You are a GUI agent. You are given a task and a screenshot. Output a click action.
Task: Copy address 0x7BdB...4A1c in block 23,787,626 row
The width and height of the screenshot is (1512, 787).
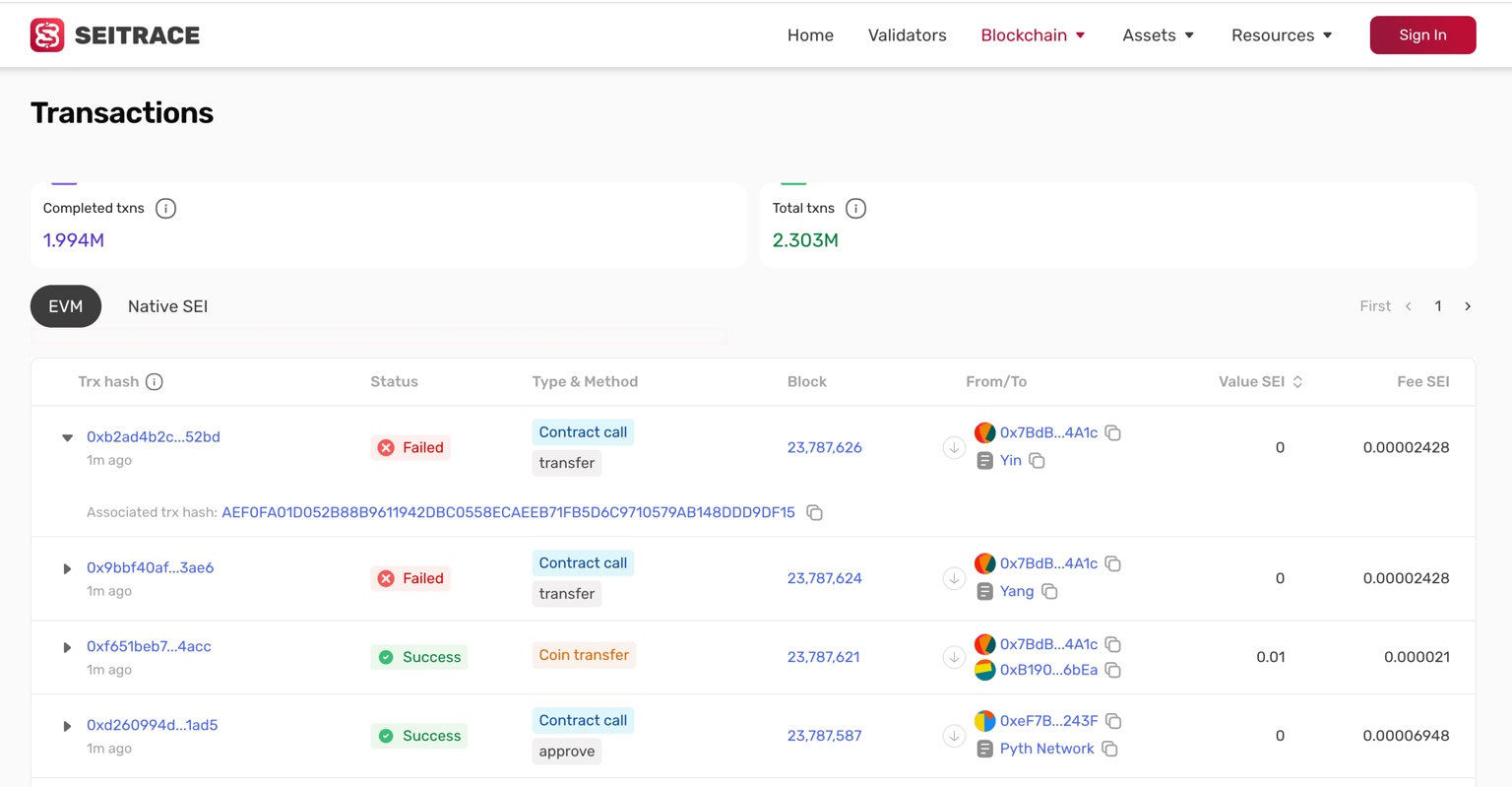(x=1113, y=433)
